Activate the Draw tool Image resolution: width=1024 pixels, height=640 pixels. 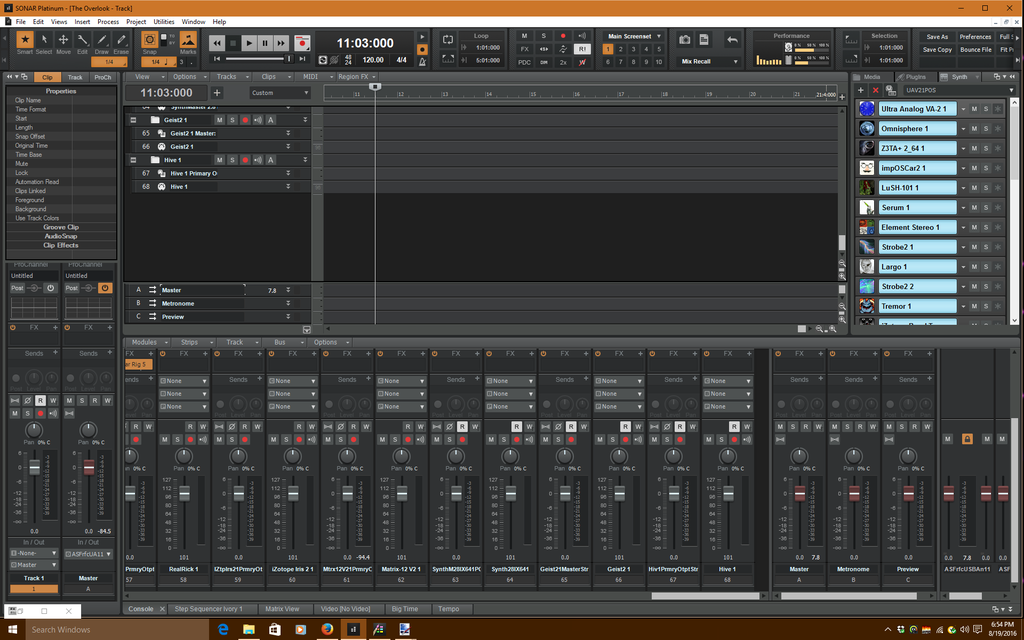click(101, 41)
